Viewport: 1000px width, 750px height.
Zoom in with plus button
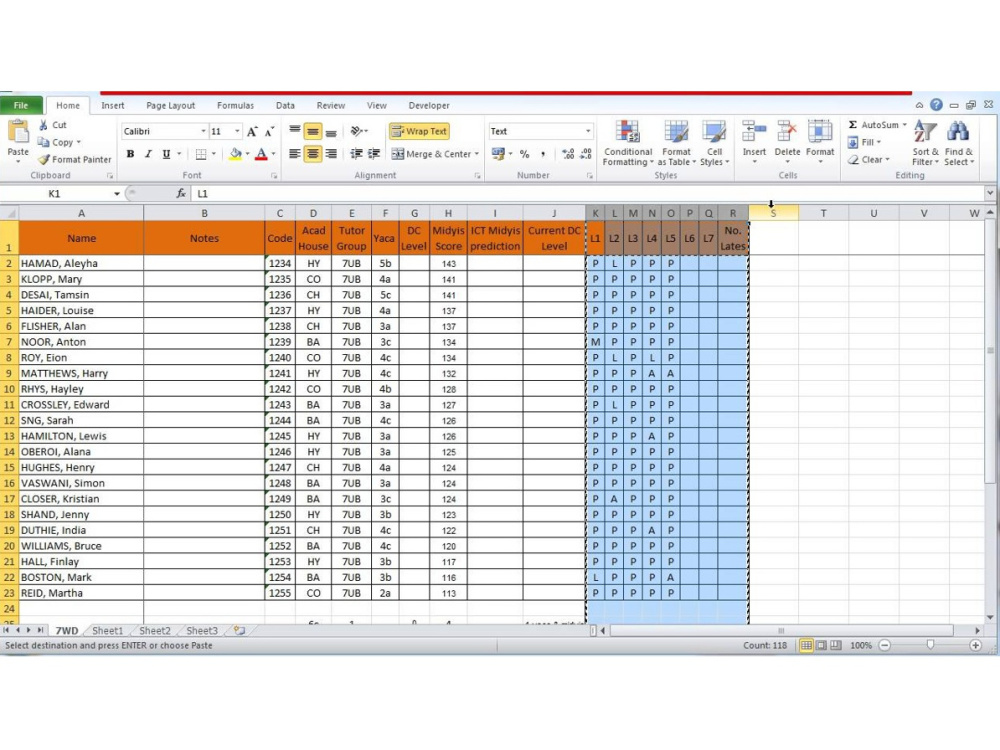click(975, 645)
